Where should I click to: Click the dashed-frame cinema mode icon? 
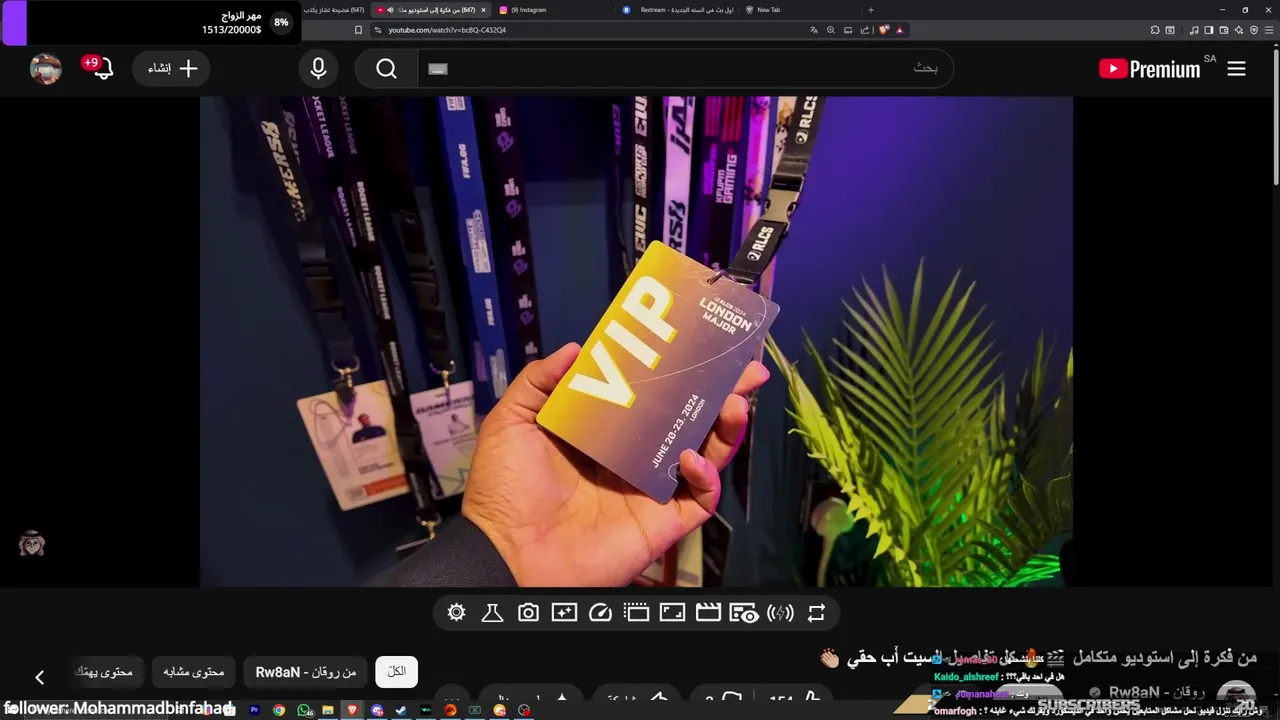coord(636,613)
